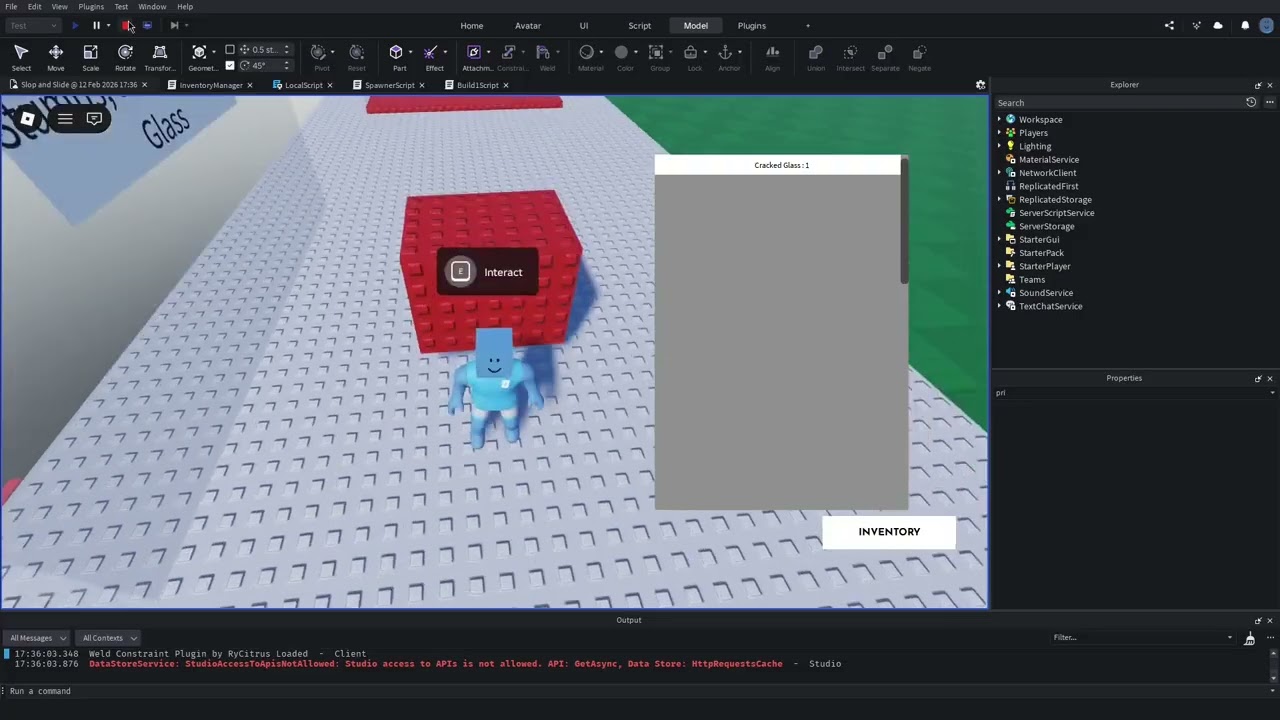Image resolution: width=1280 pixels, height=720 pixels.
Task: Open the Align tool
Action: (x=772, y=57)
